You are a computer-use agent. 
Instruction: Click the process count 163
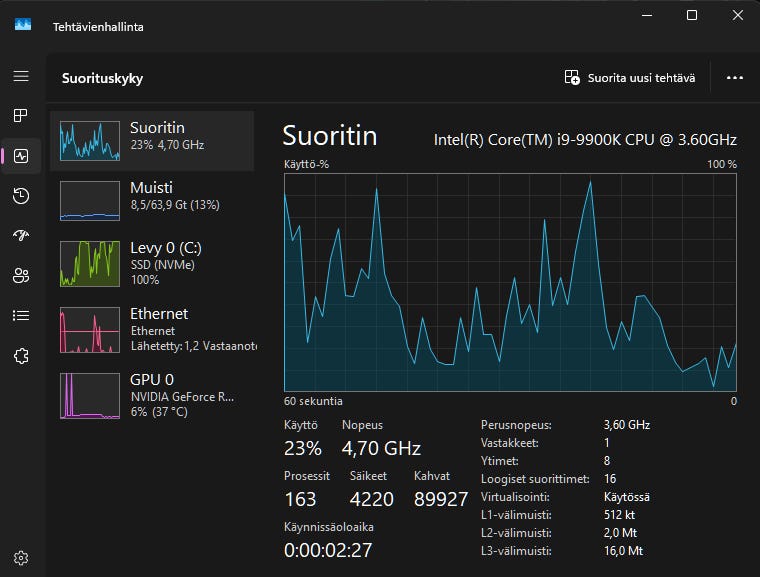tap(300, 499)
